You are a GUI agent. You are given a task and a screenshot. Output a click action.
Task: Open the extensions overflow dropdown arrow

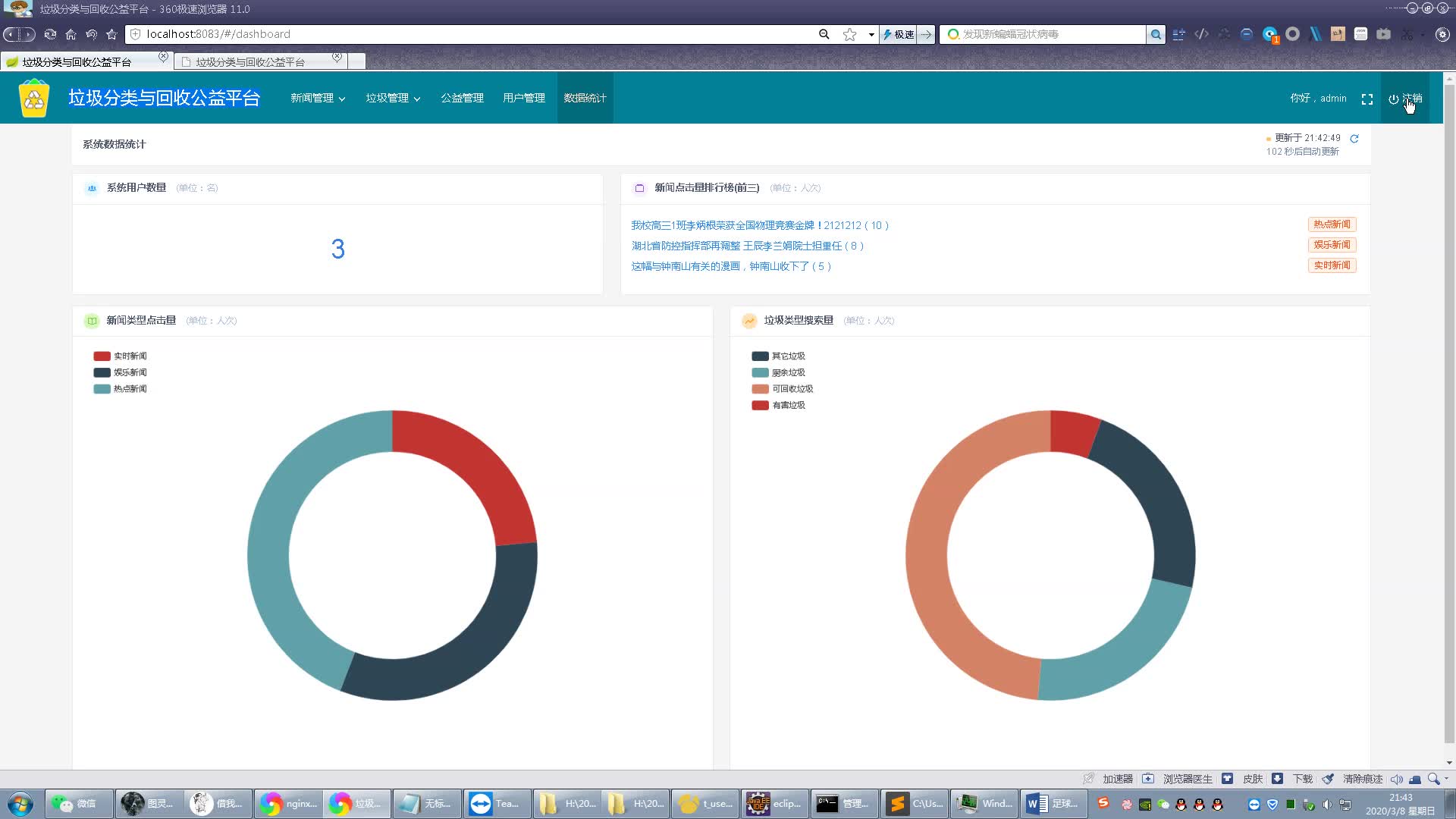[1423, 34]
